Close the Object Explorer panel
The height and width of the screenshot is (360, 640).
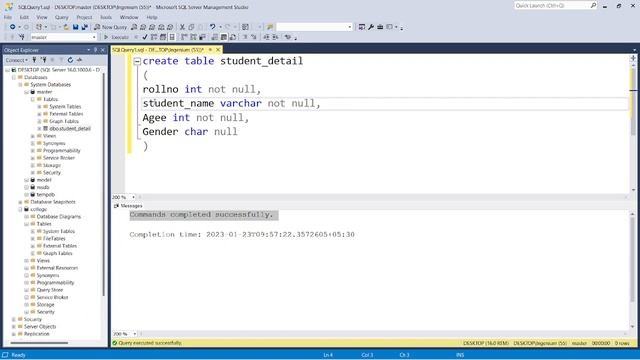pyautogui.click(x=103, y=50)
